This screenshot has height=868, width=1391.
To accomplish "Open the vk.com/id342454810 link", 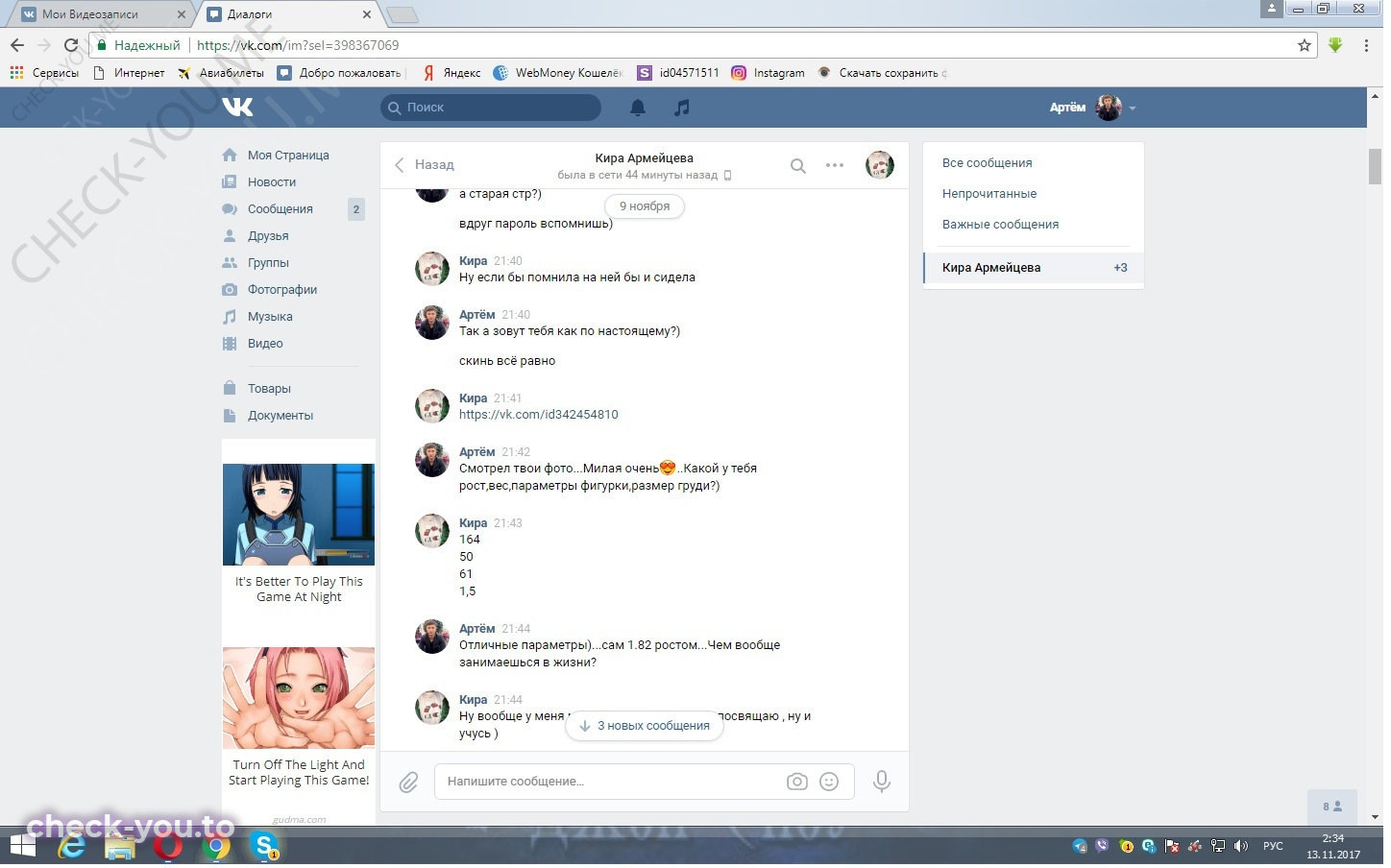I will [539, 416].
